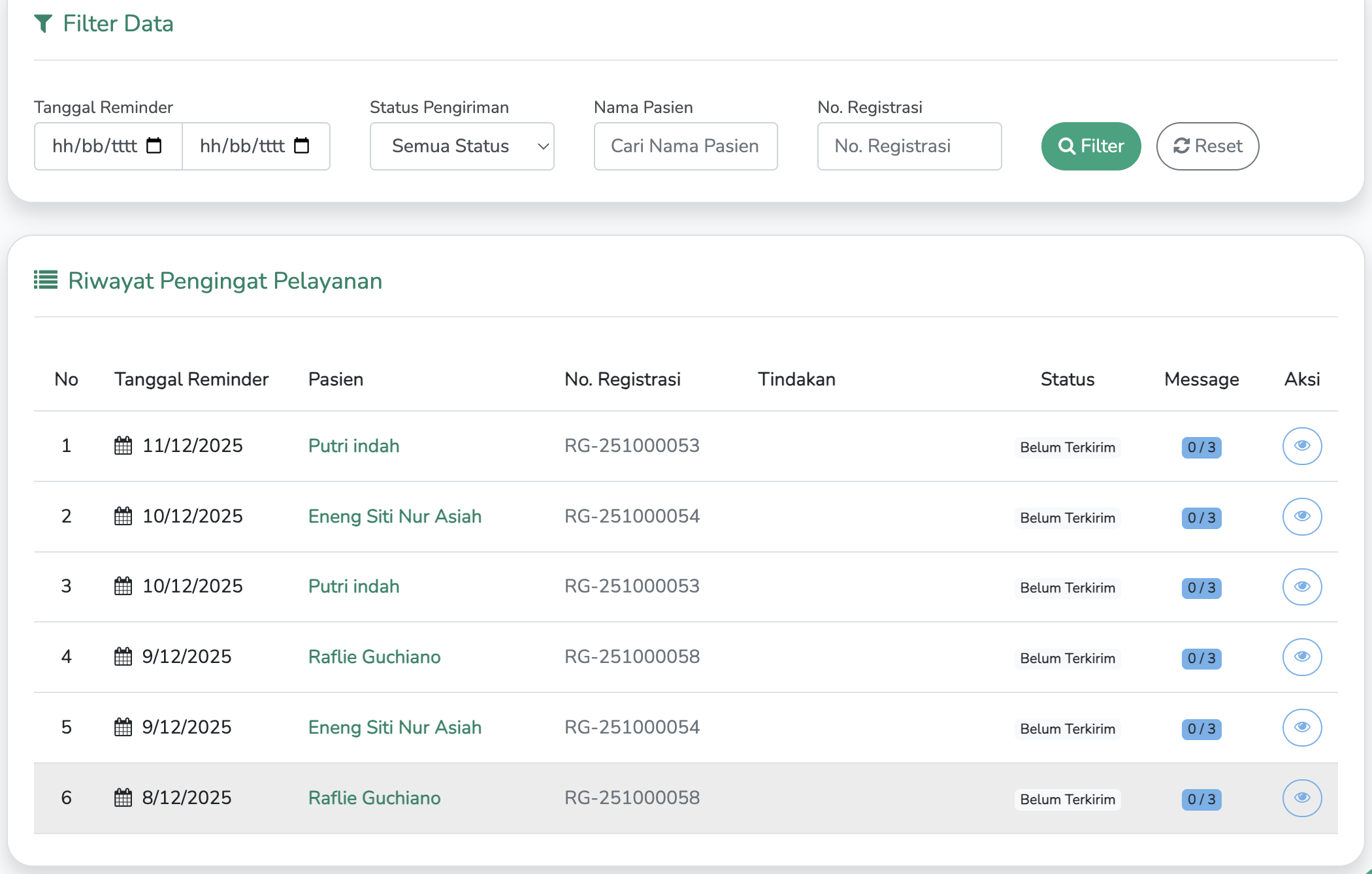
Task: Click the 0/3 message badge in row 1
Action: pos(1201,447)
